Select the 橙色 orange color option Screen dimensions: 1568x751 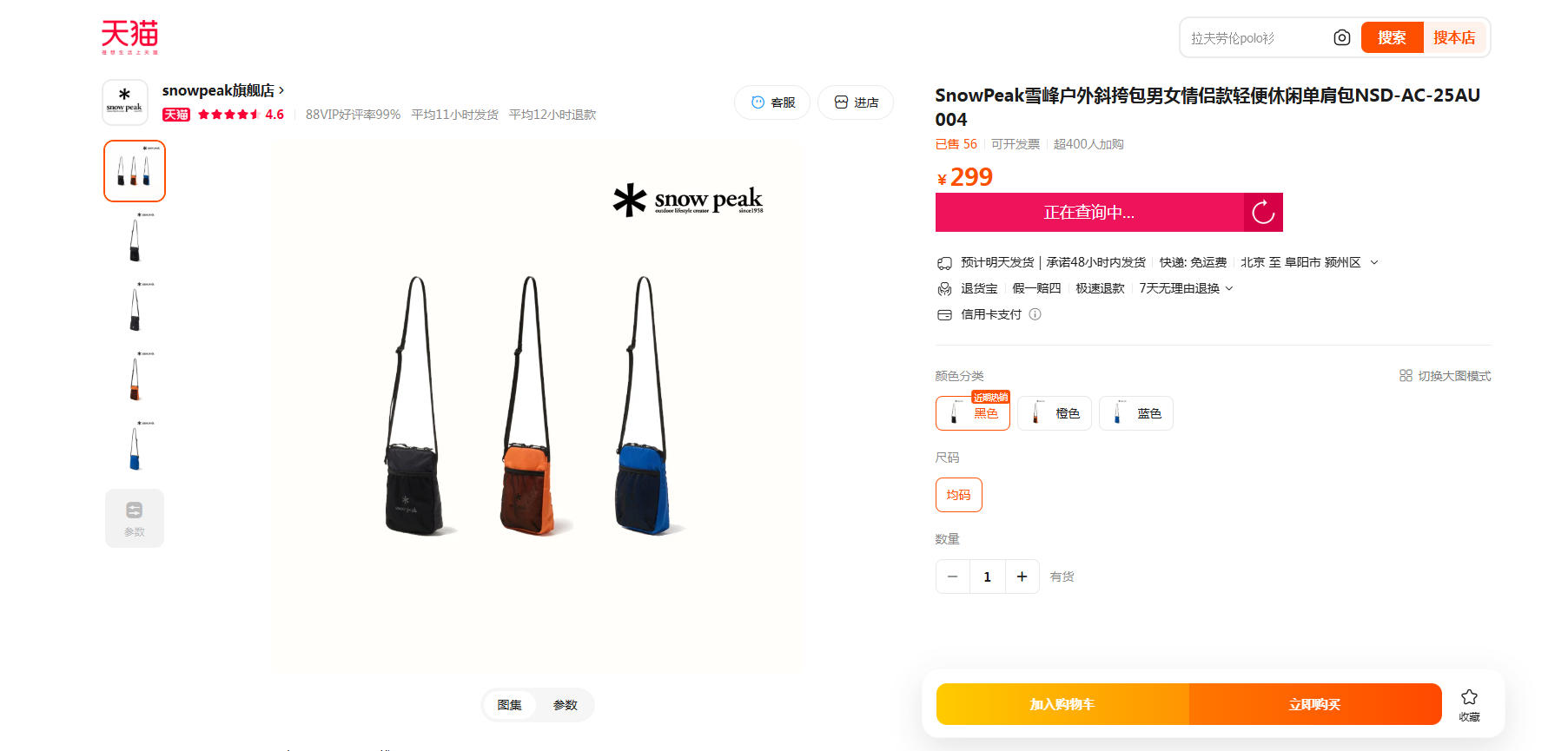click(1055, 413)
